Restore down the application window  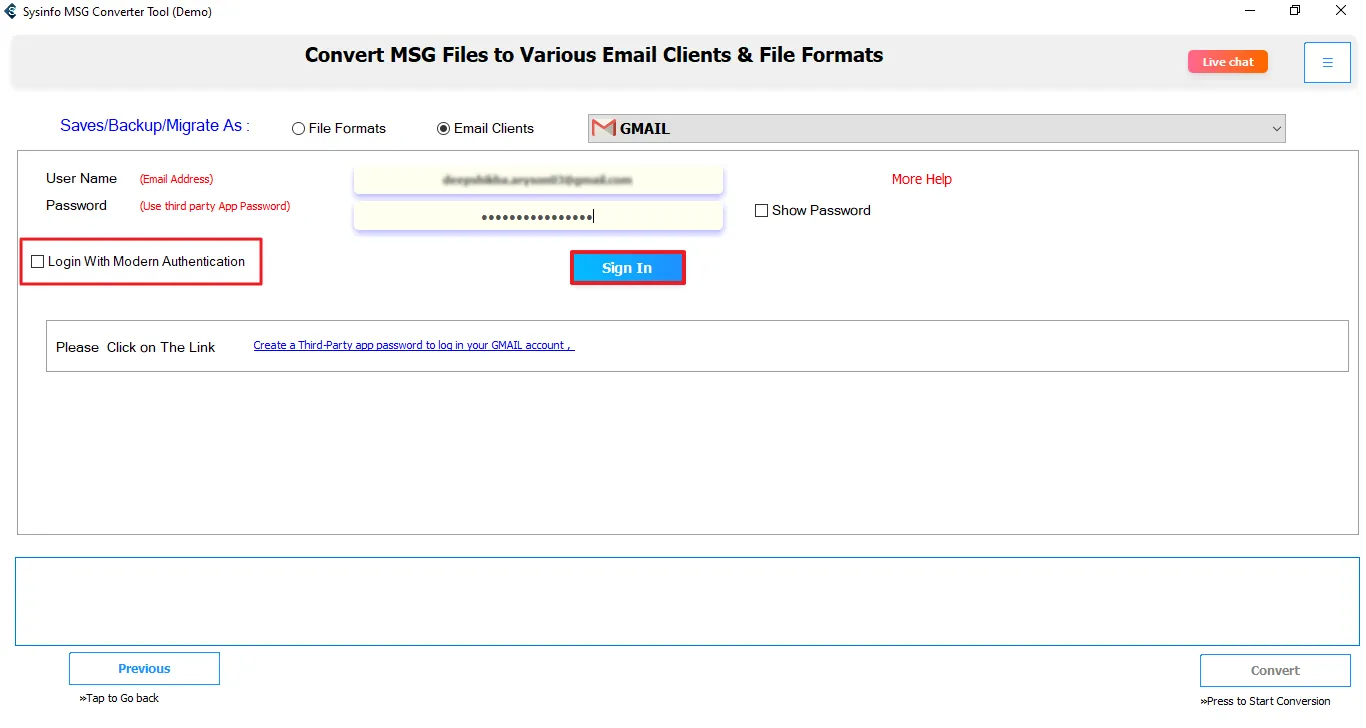coord(1295,12)
